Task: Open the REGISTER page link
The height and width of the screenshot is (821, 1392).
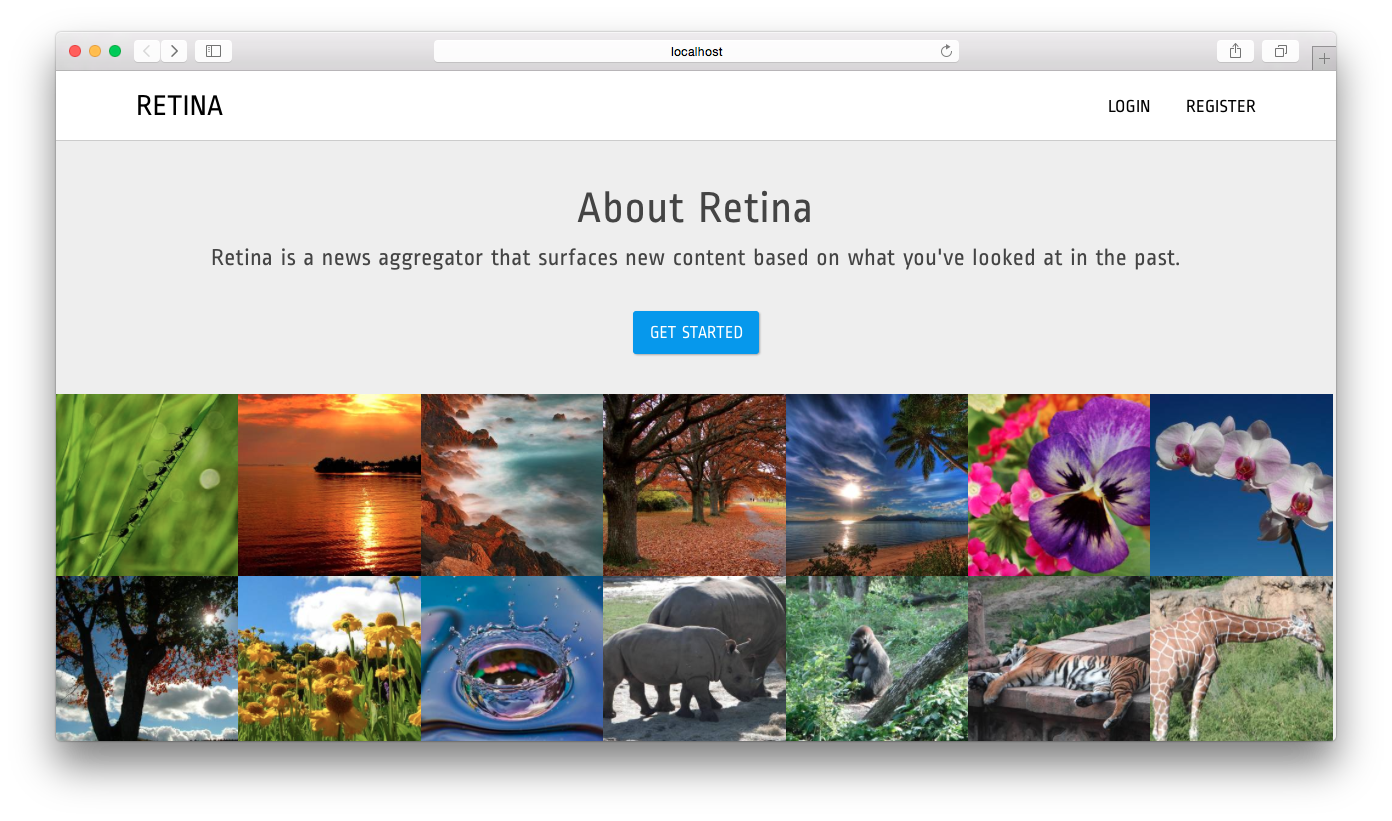Action: coord(1220,106)
